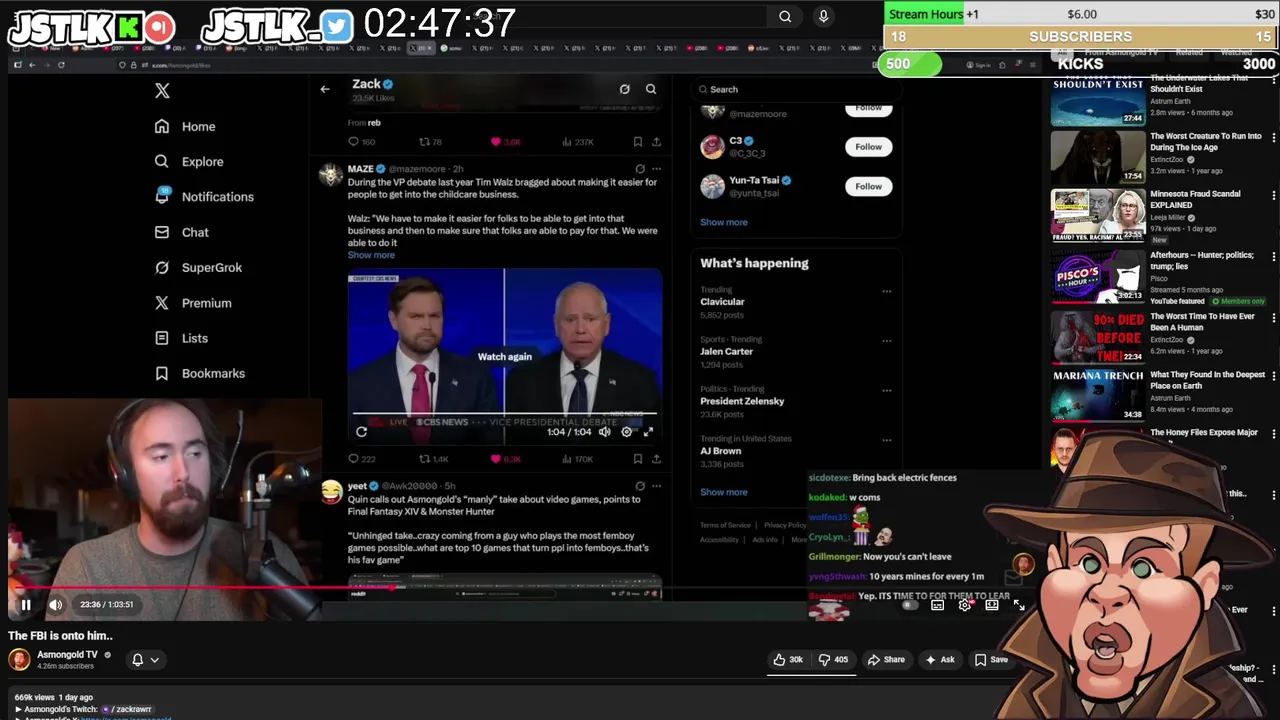Like the YouTube video showing 30k
This screenshot has width=1280, height=720.
(788, 660)
